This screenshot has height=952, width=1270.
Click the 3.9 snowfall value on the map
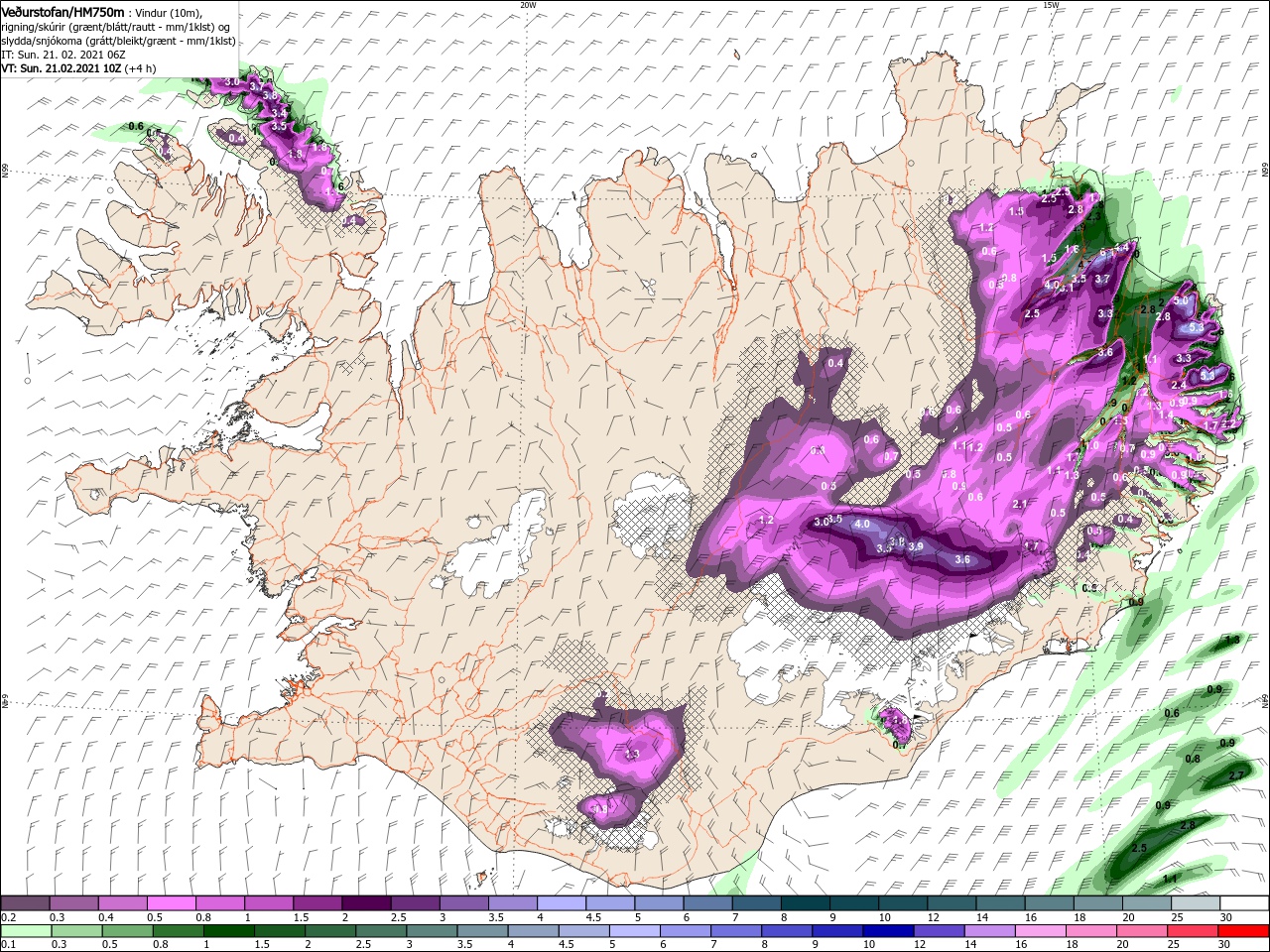pos(915,546)
